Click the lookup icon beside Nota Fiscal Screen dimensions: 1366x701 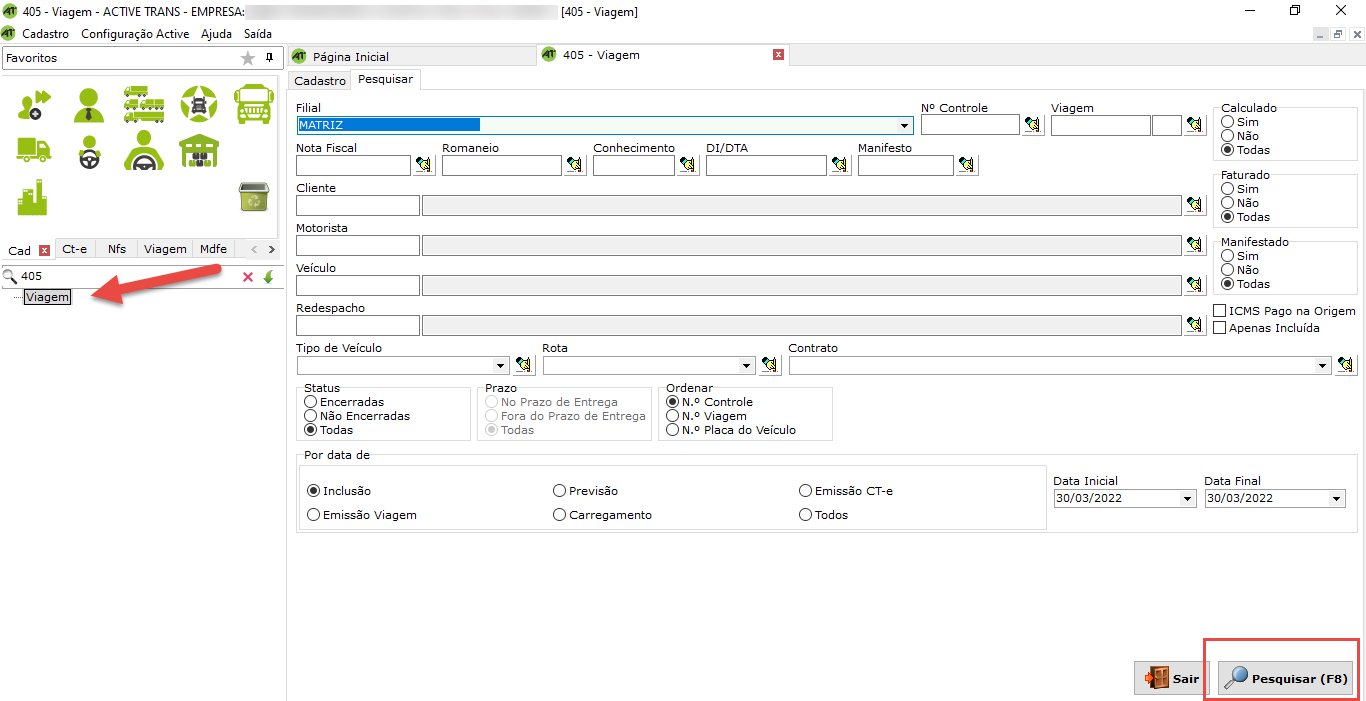424,165
